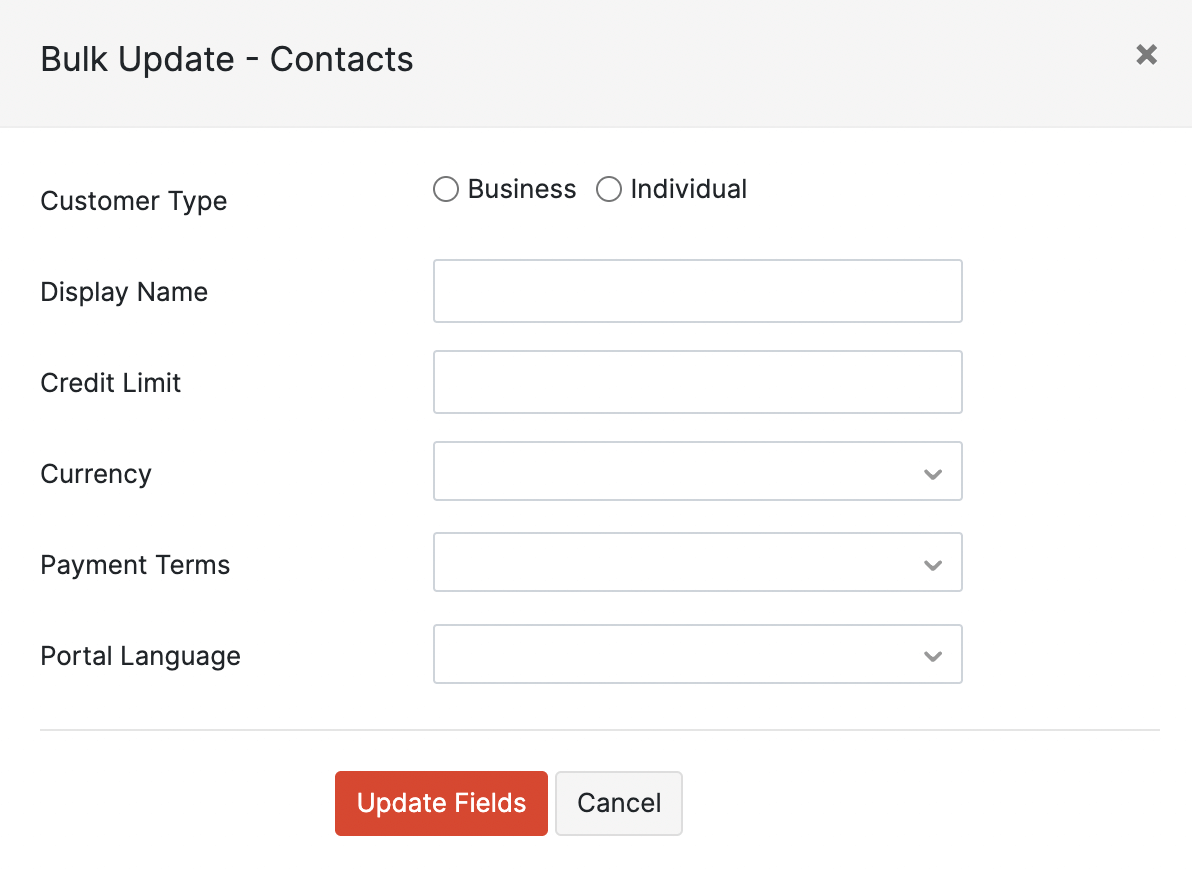Open the Portal Language dropdown
Image resolution: width=1192 pixels, height=870 pixels.
point(697,655)
